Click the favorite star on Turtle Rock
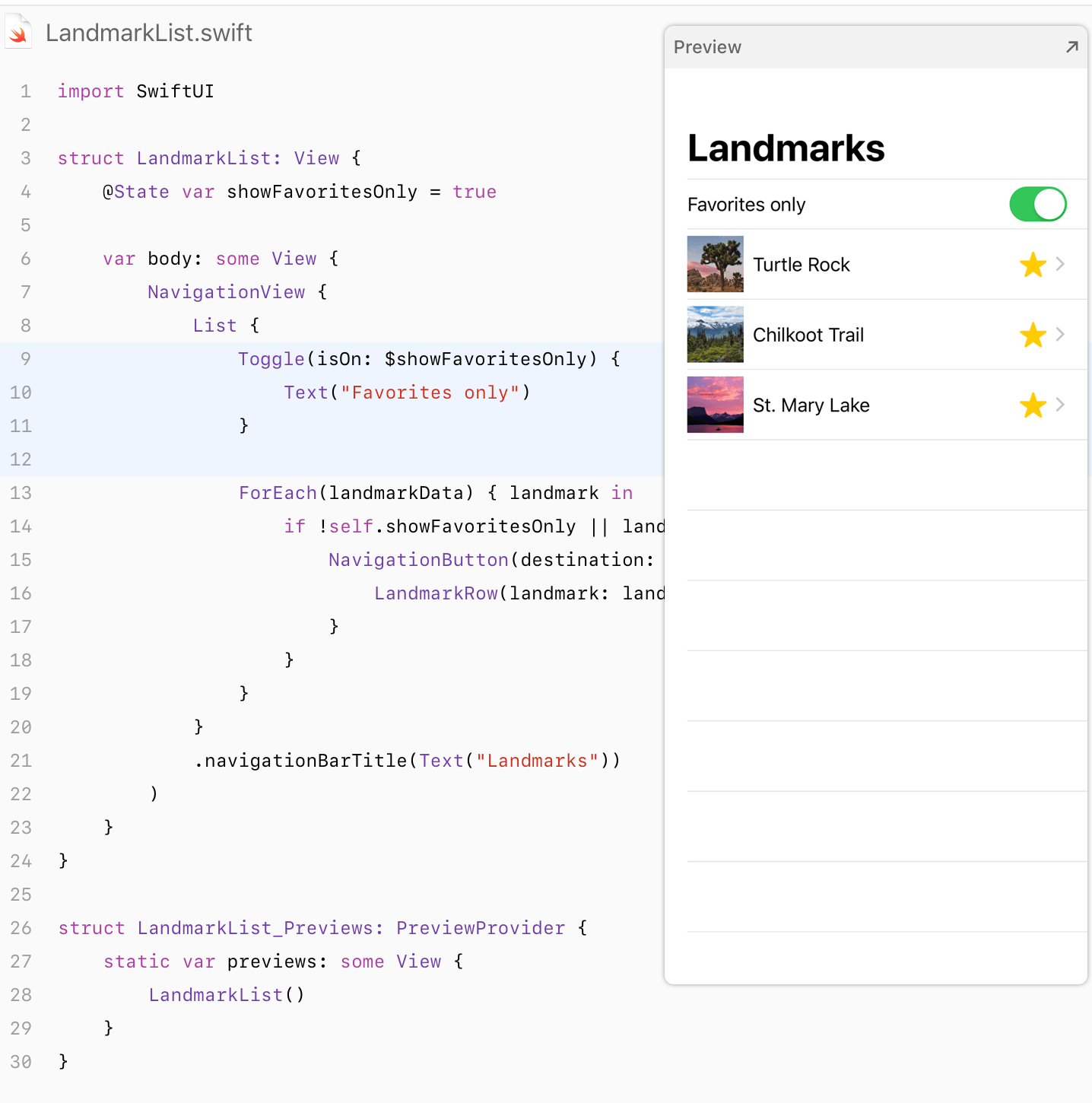Screen dimensions: 1092x1103 pyautogui.click(x=1033, y=265)
